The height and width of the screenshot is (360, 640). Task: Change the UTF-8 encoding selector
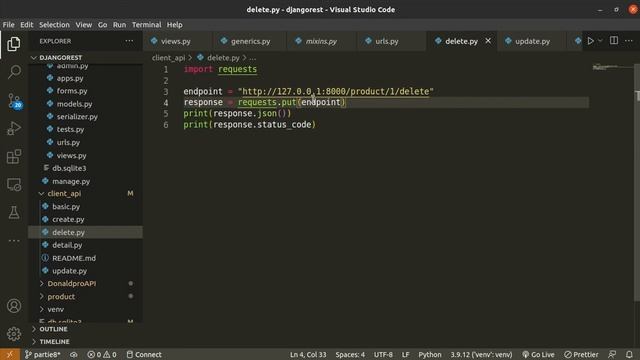coord(383,354)
